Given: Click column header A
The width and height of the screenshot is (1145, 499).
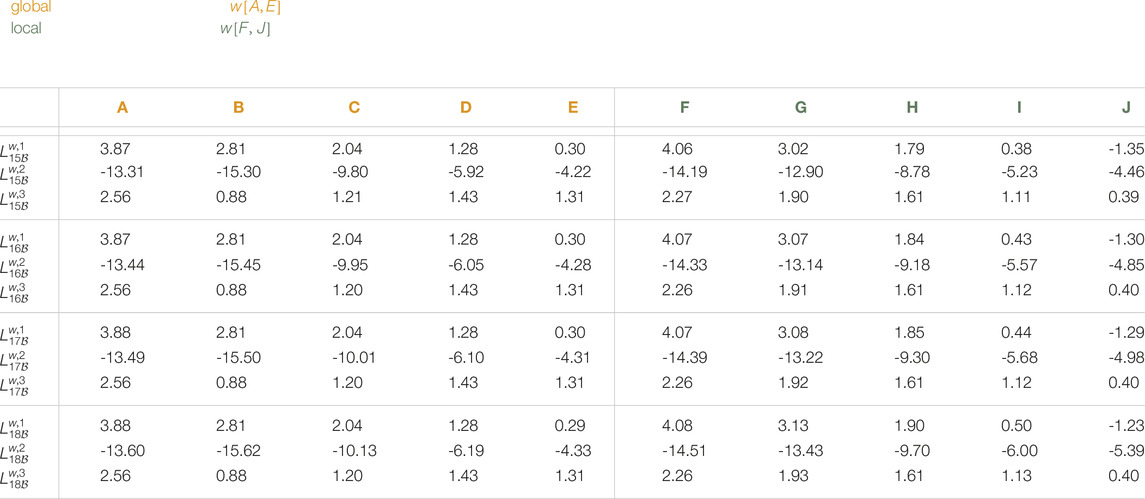Looking at the screenshot, I should pos(123,107).
